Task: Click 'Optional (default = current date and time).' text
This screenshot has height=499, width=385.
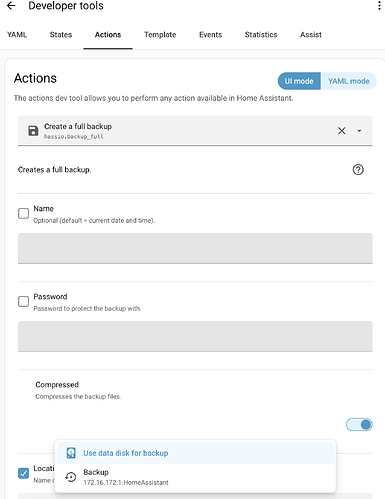Action: coord(94,221)
